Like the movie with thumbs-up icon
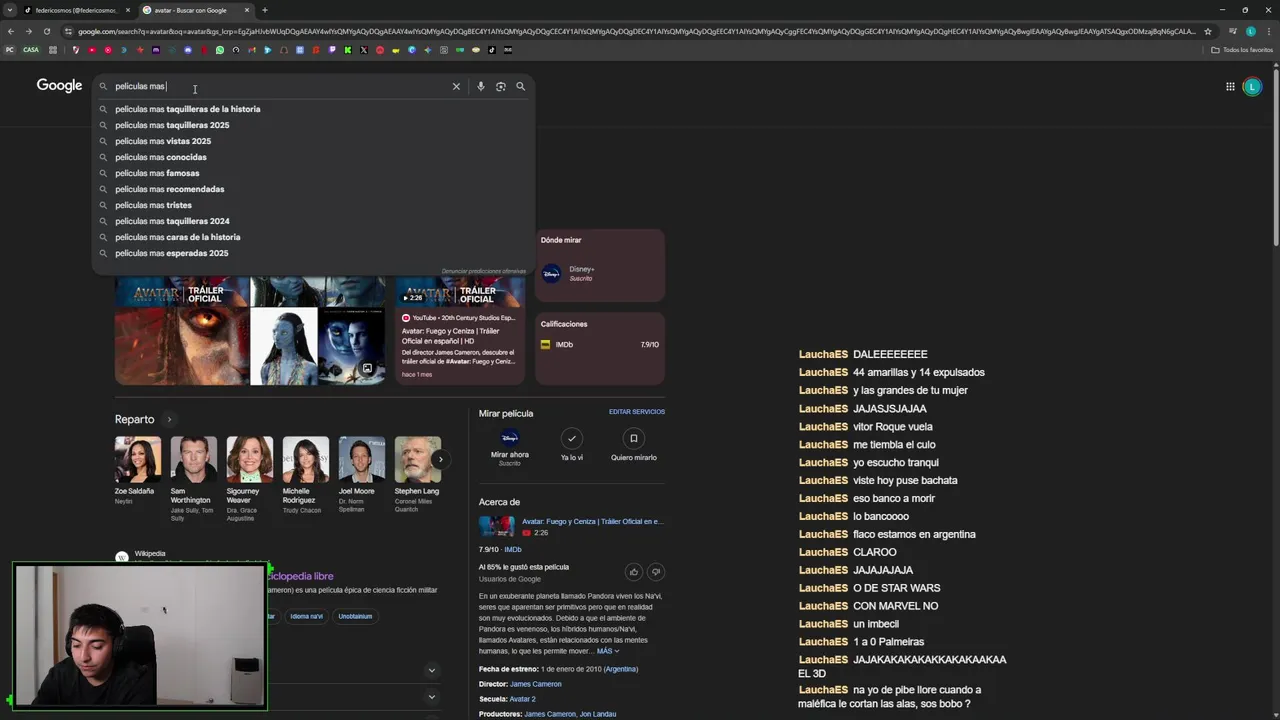1280x720 pixels. click(x=633, y=572)
